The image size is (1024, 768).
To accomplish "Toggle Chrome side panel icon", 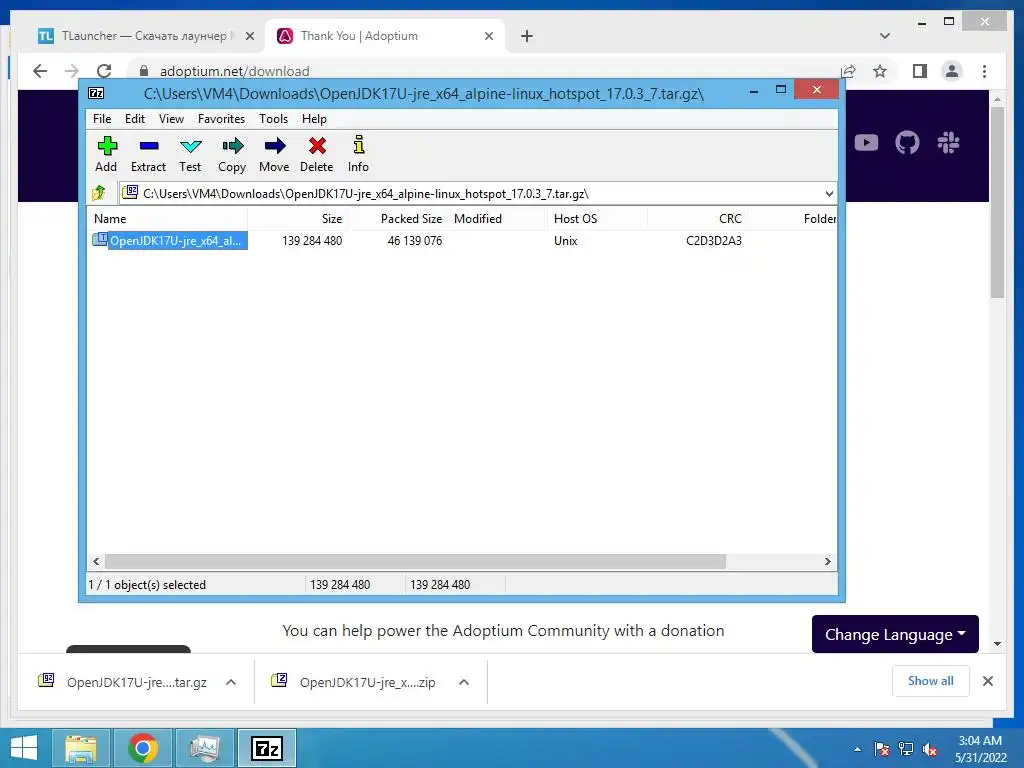I will click(920, 71).
